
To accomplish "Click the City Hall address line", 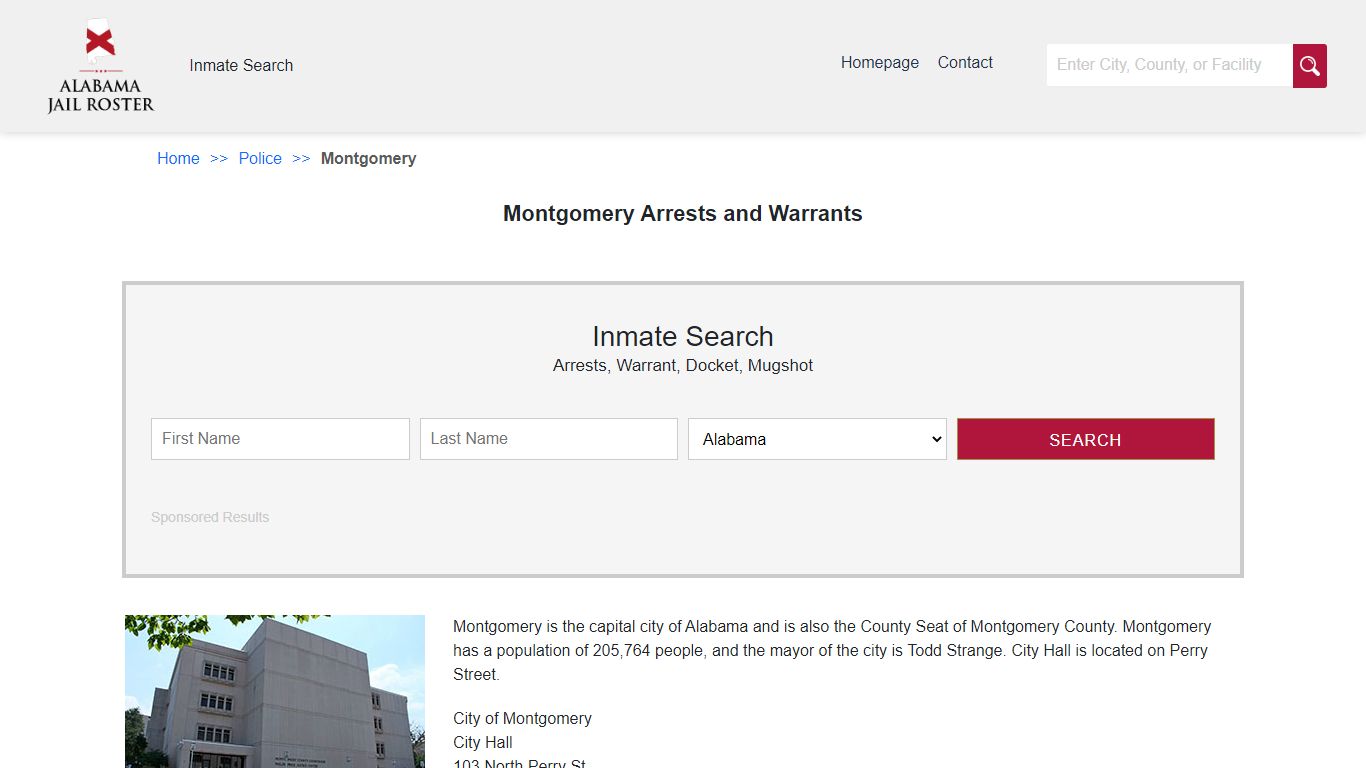I will click(483, 742).
